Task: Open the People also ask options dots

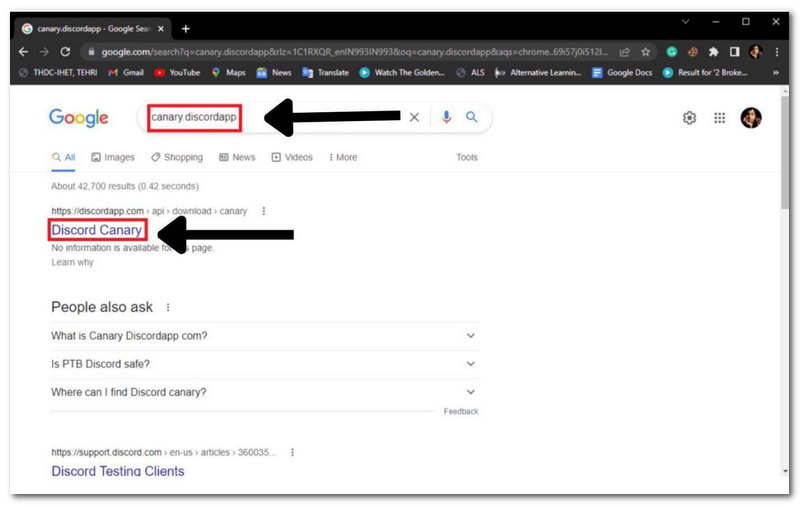Action: tap(168, 307)
